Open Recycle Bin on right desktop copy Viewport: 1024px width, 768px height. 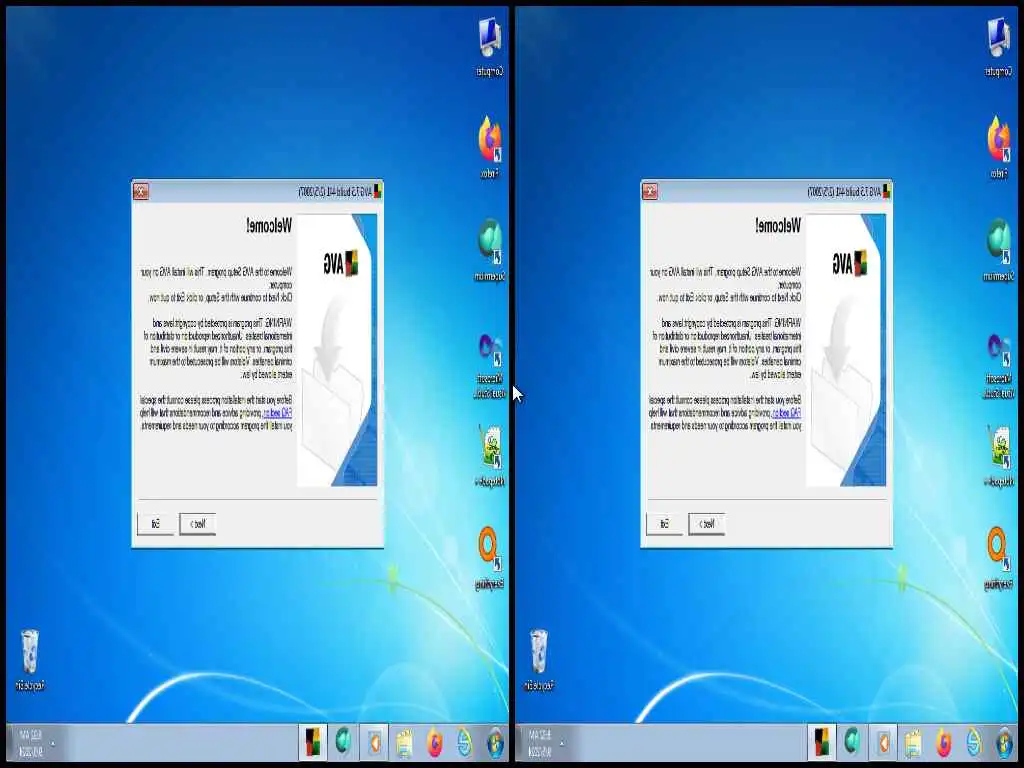click(x=539, y=660)
